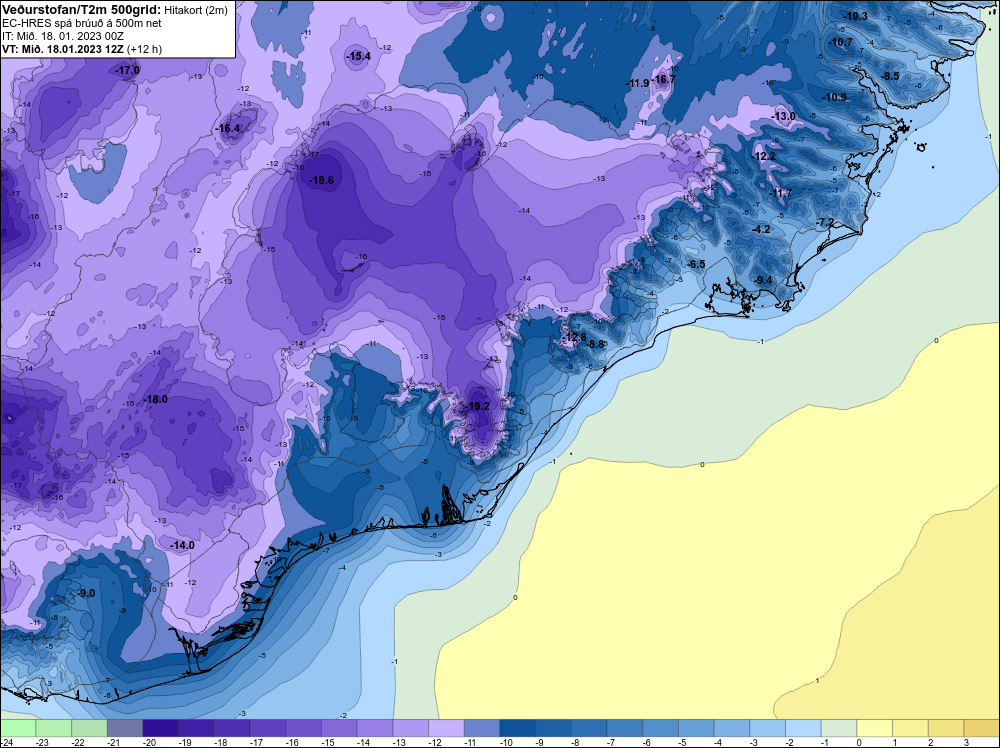Click the -7.2 temperature label

coord(825,222)
